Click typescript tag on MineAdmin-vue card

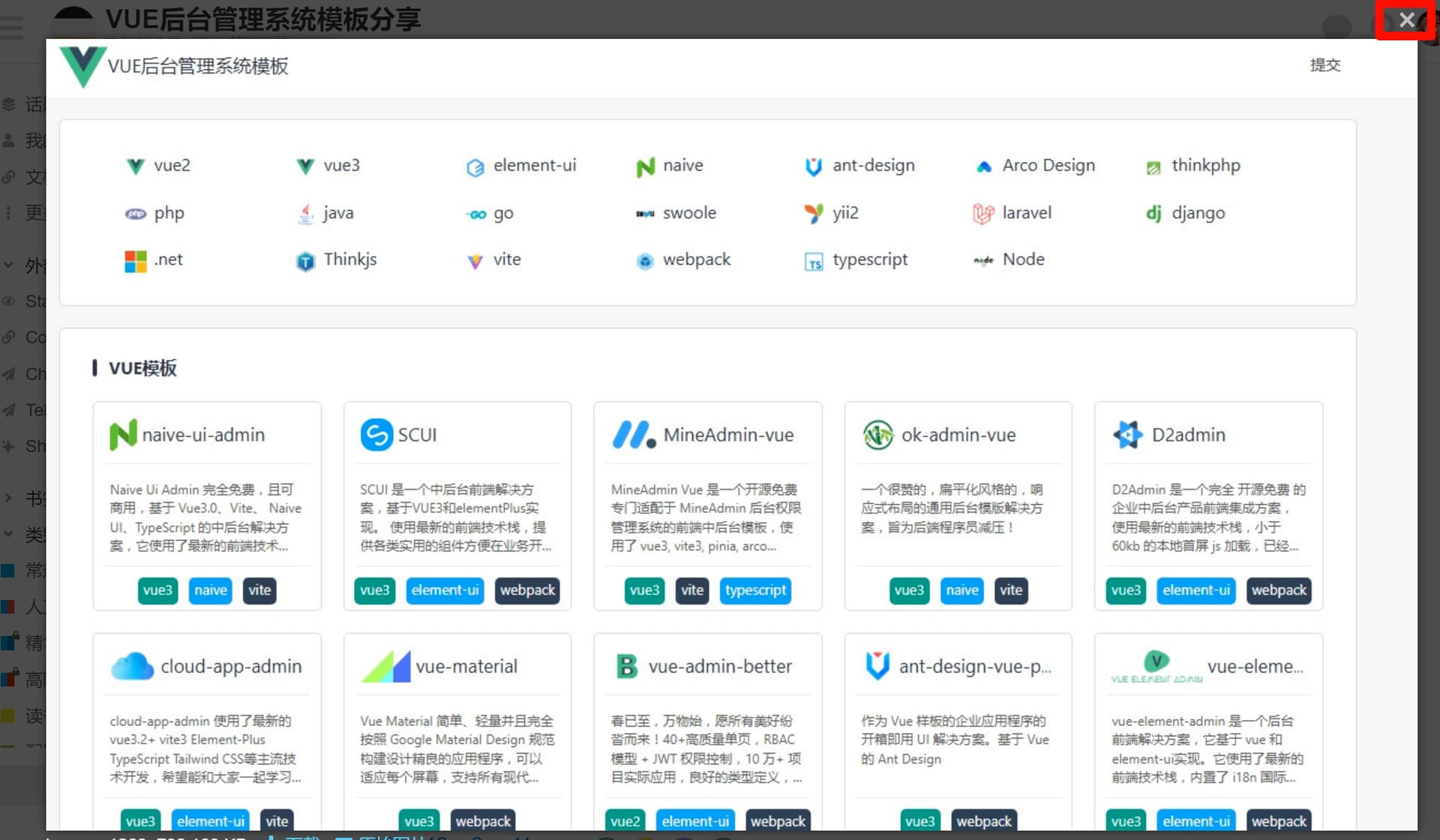coord(755,590)
